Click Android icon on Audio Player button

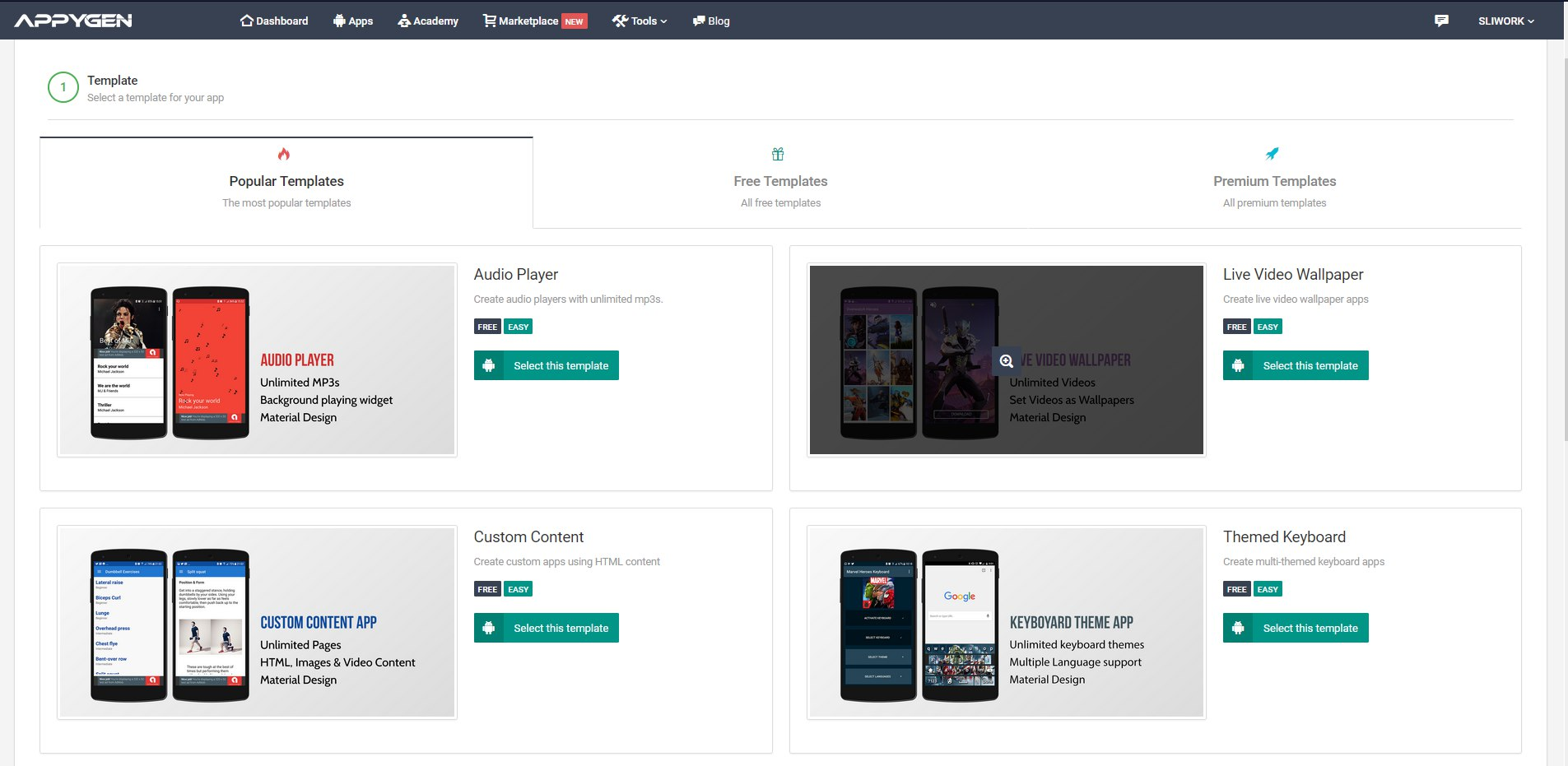tap(489, 365)
